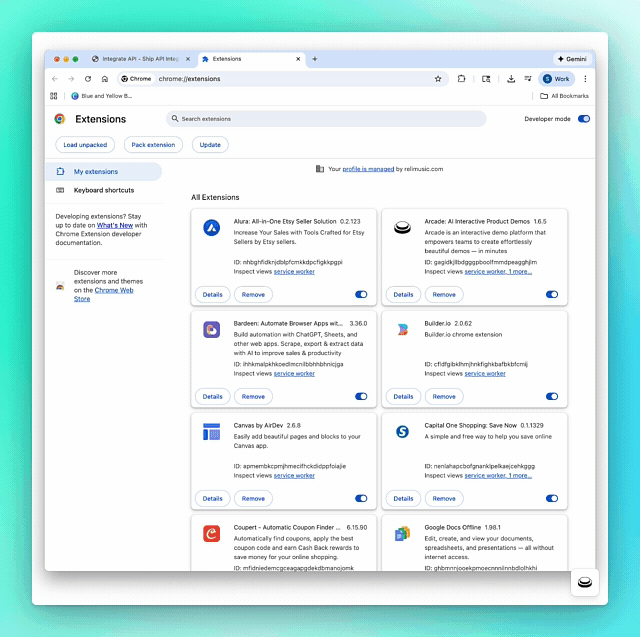Image resolution: width=640 pixels, height=637 pixels.
Task: Open Details for Alura extension
Action: [x=212, y=294]
